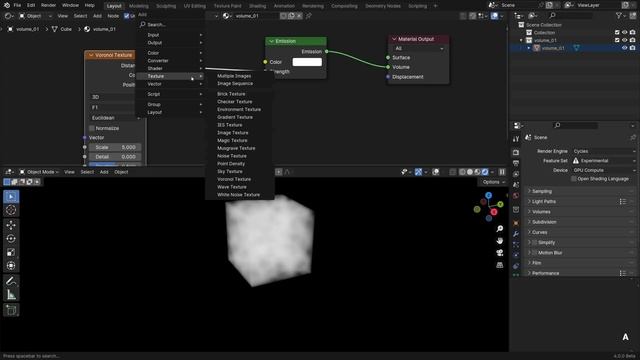Screen dimensions: 640x360
Task: Toggle Normalize checkbox on Voronoi Texture node
Action: 92,128
